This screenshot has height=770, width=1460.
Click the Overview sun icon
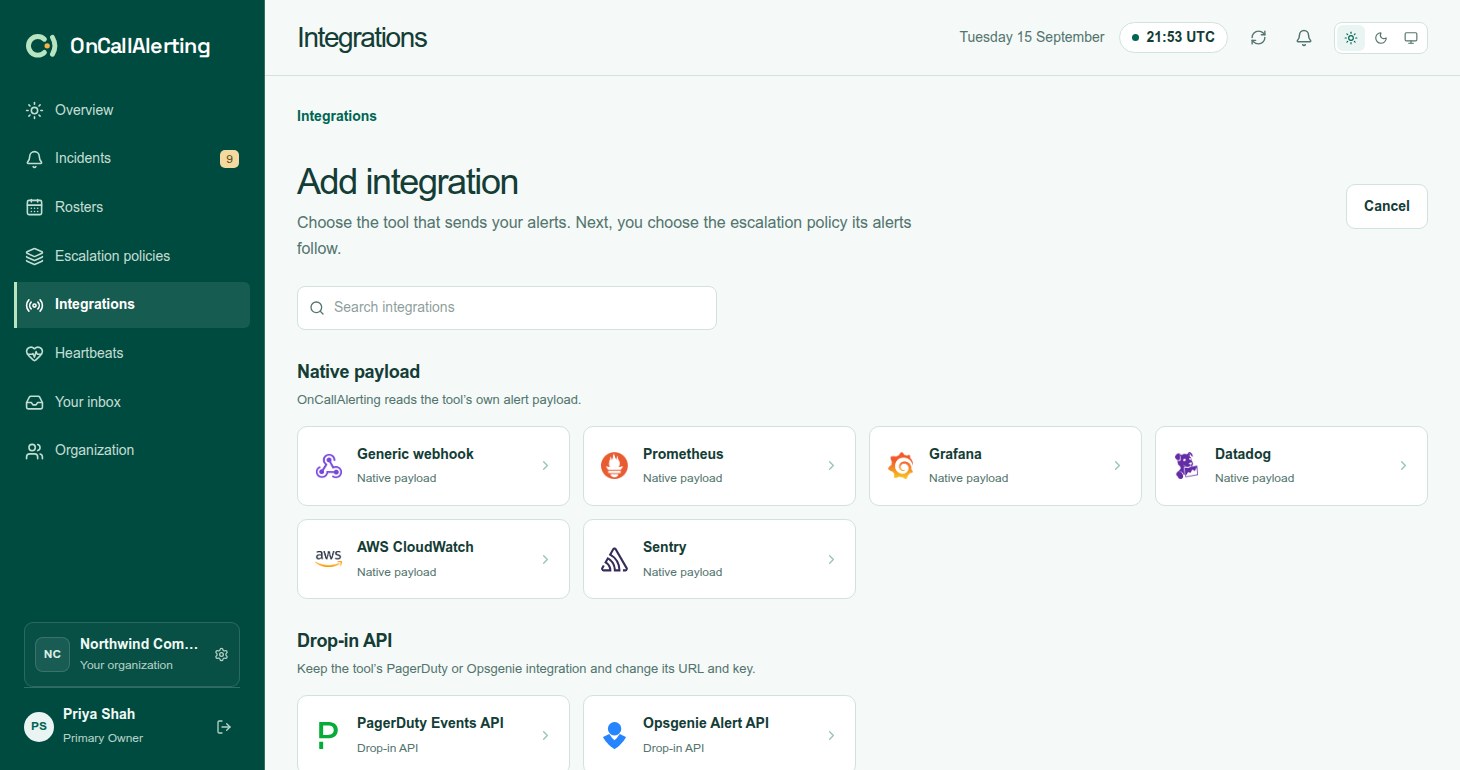tap(35, 110)
